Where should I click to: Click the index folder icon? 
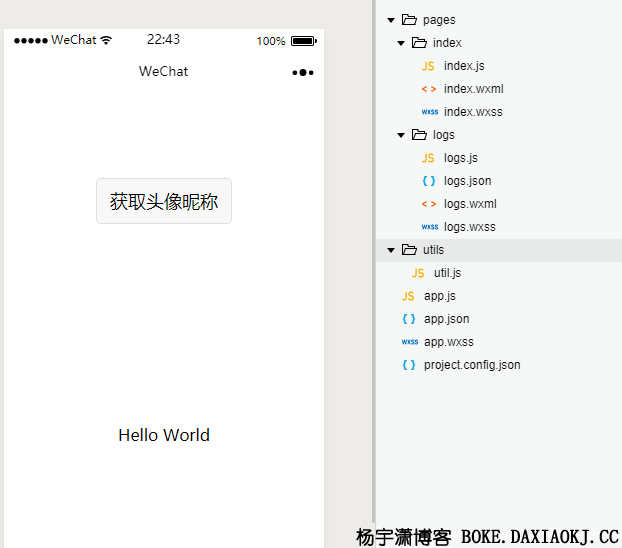click(x=419, y=42)
